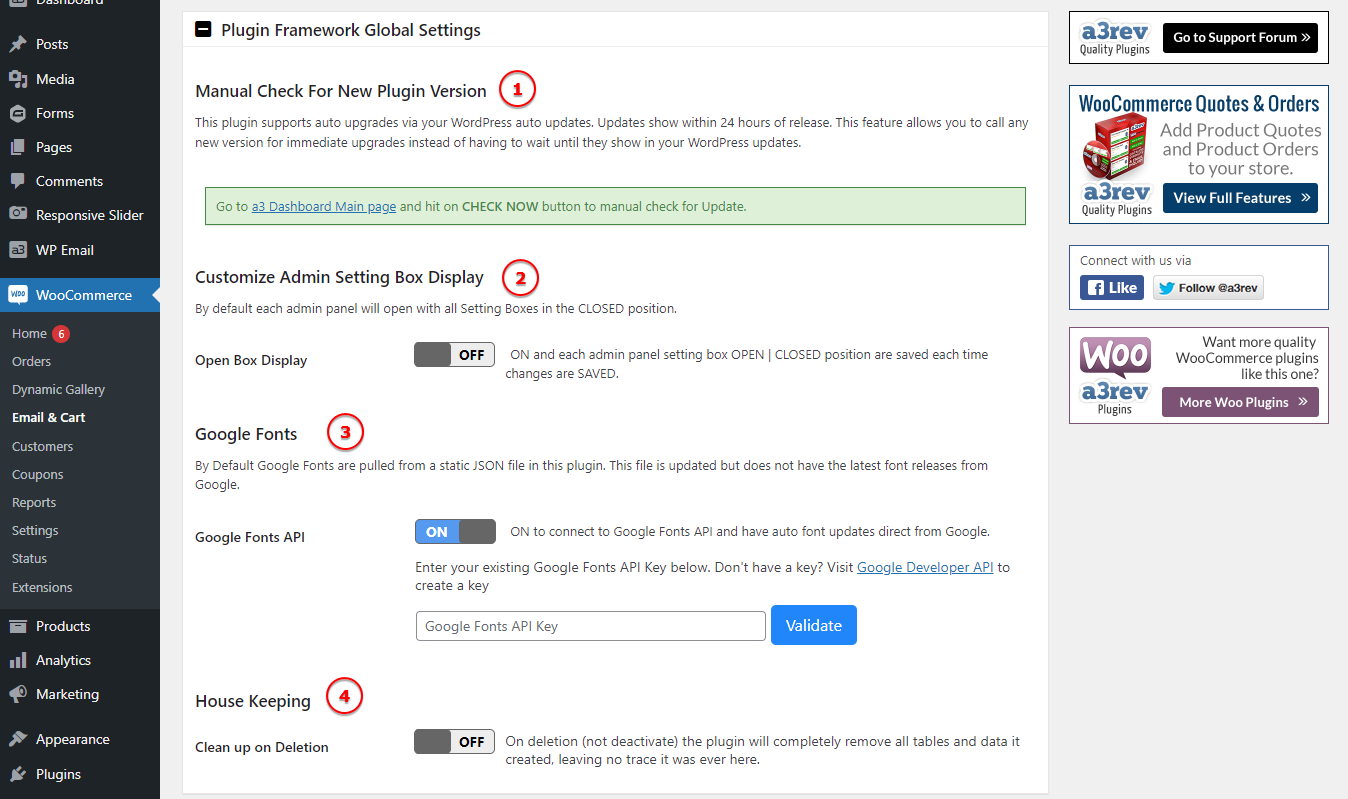Image resolution: width=1348 pixels, height=799 pixels.
Task: Click the Validate button
Action: [814, 625]
